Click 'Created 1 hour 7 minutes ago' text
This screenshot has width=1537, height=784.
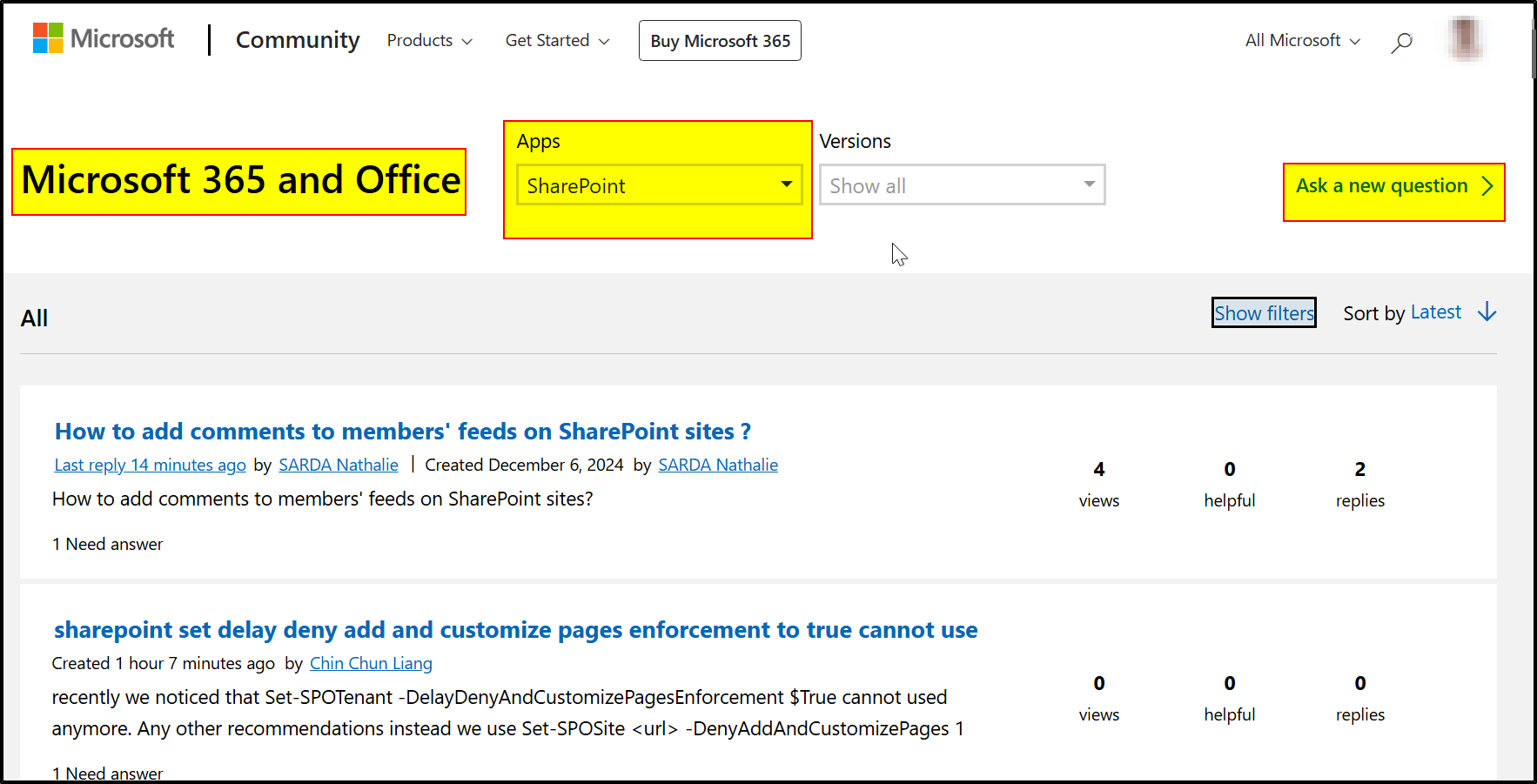pyautogui.click(x=163, y=664)
